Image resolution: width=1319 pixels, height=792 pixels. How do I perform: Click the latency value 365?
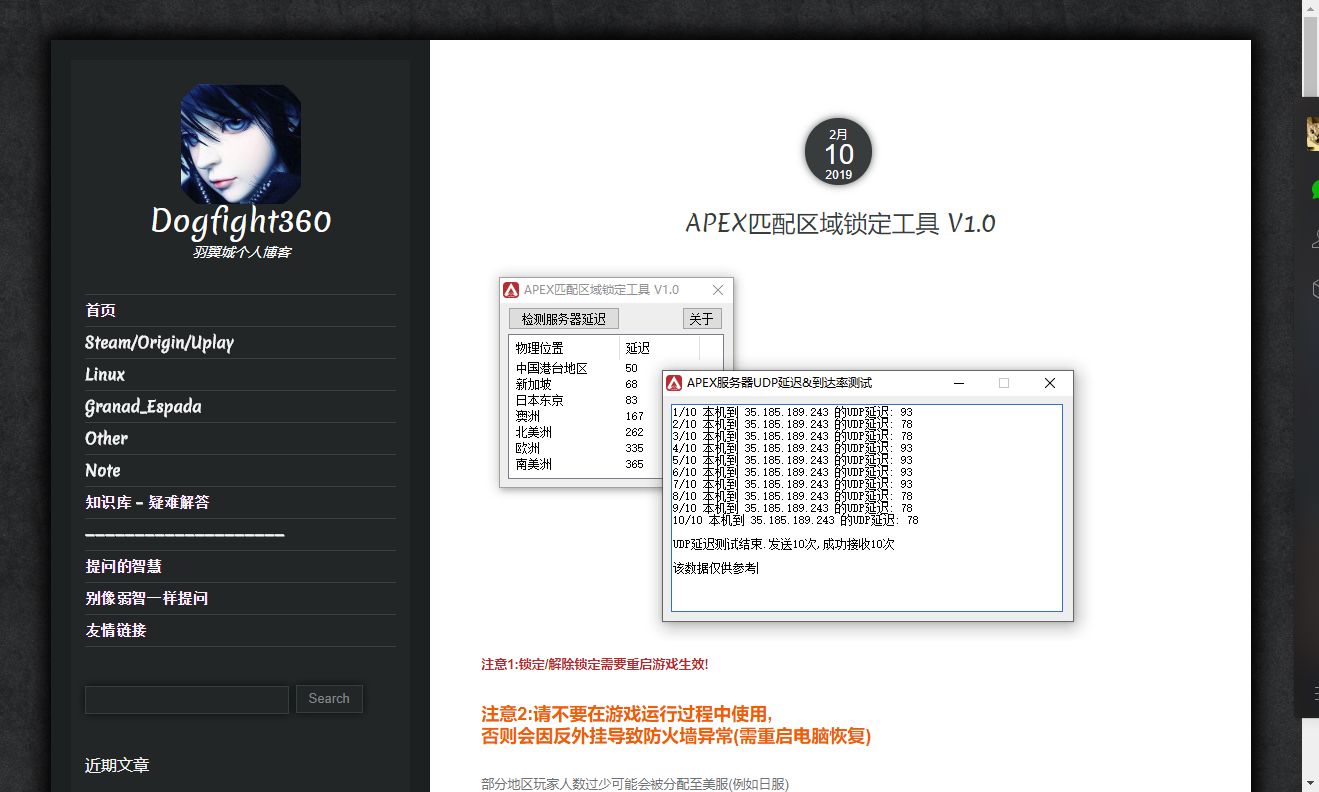pyautogui.click(x=634, y=465)
